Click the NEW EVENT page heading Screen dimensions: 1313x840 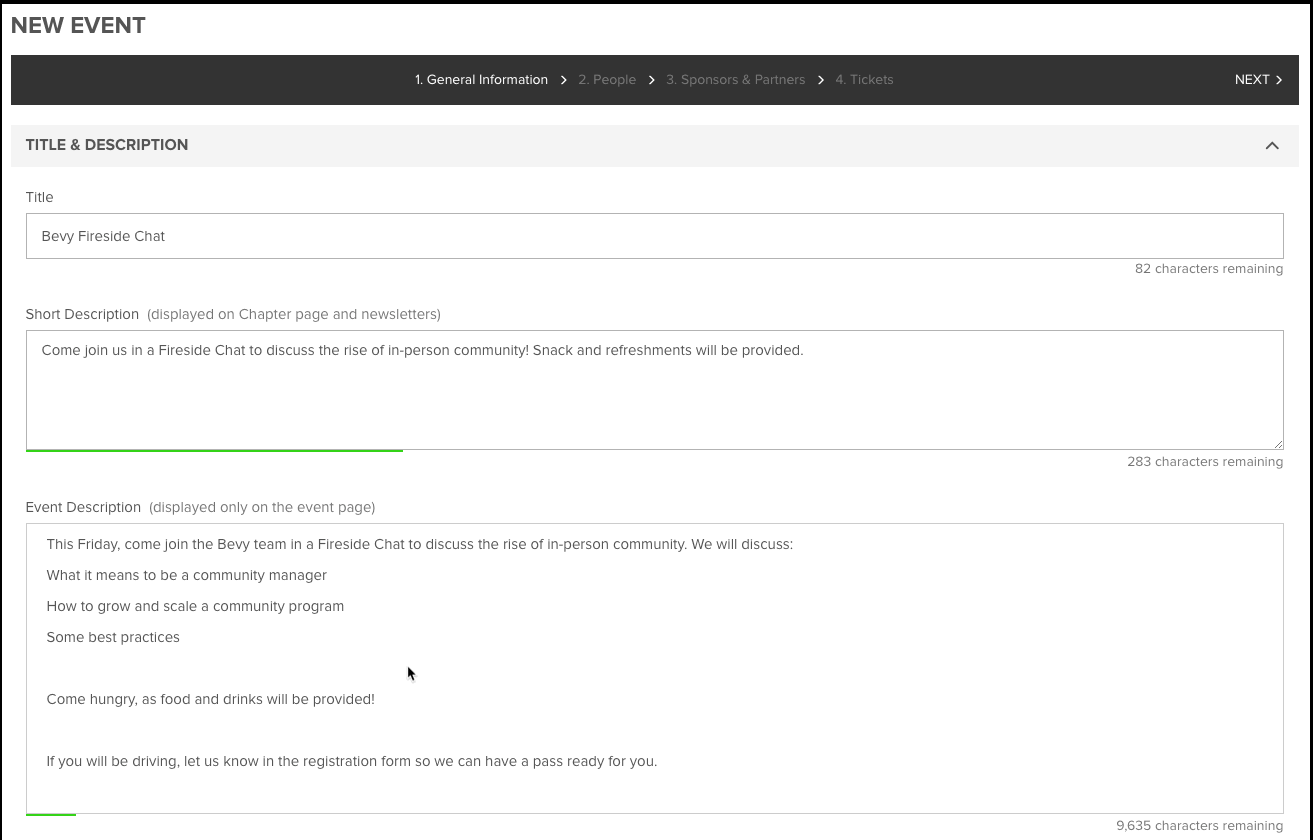(x=78, y=25)
